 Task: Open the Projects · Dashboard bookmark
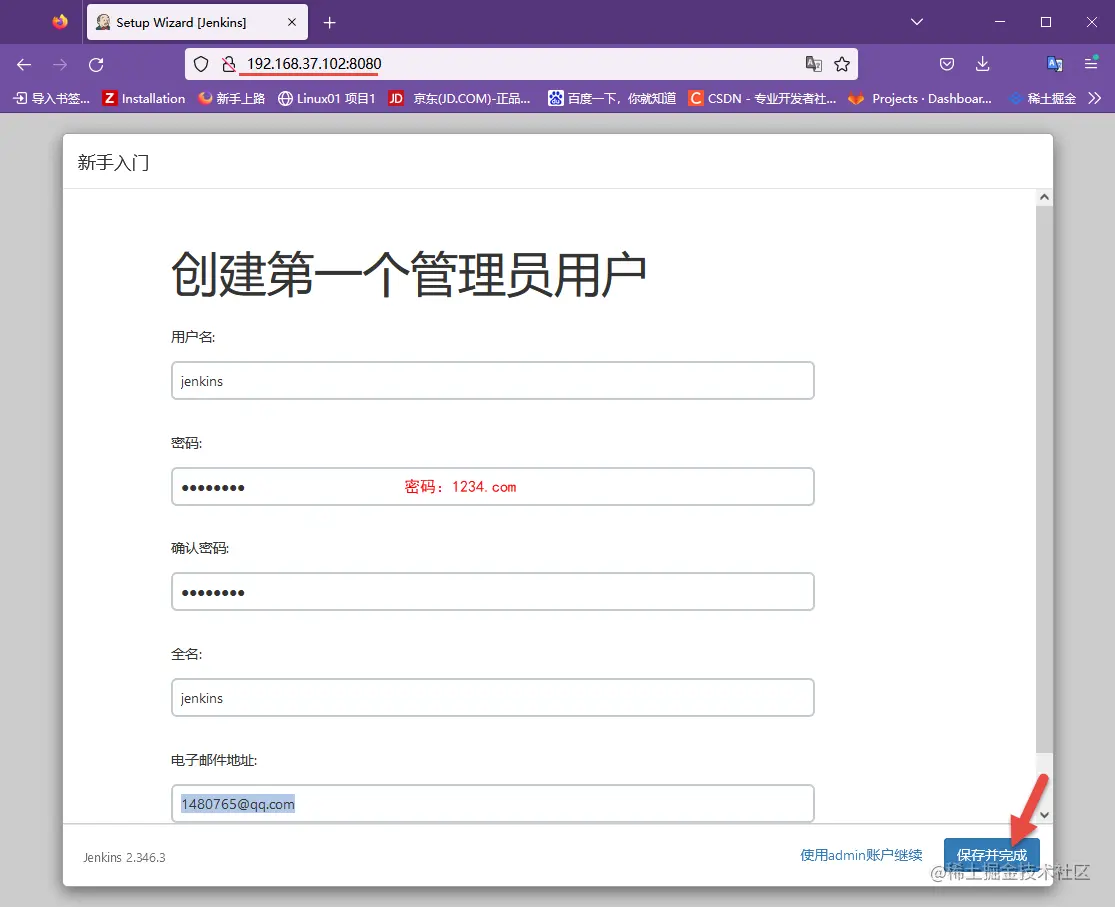[x=920, y=98]
